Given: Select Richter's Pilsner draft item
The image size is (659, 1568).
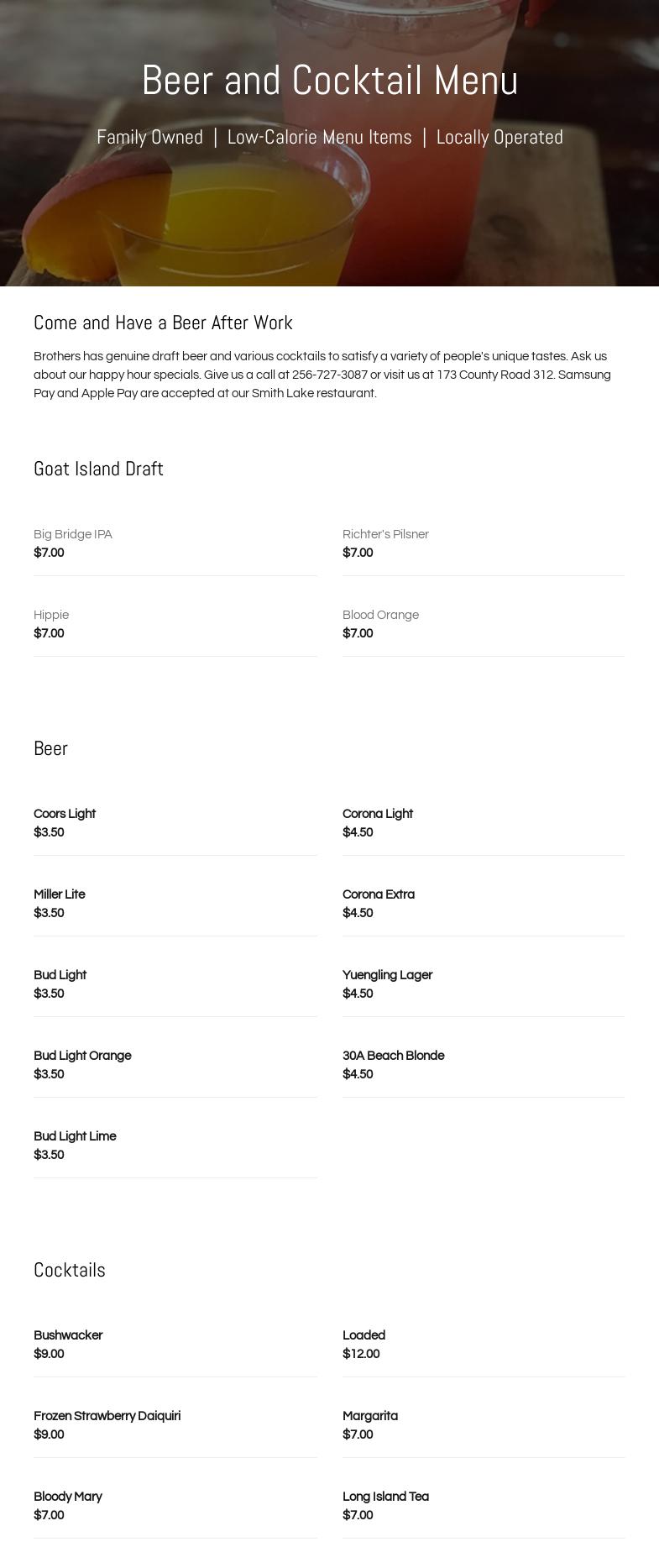Looking at the screenshot, I should (385, 534).
